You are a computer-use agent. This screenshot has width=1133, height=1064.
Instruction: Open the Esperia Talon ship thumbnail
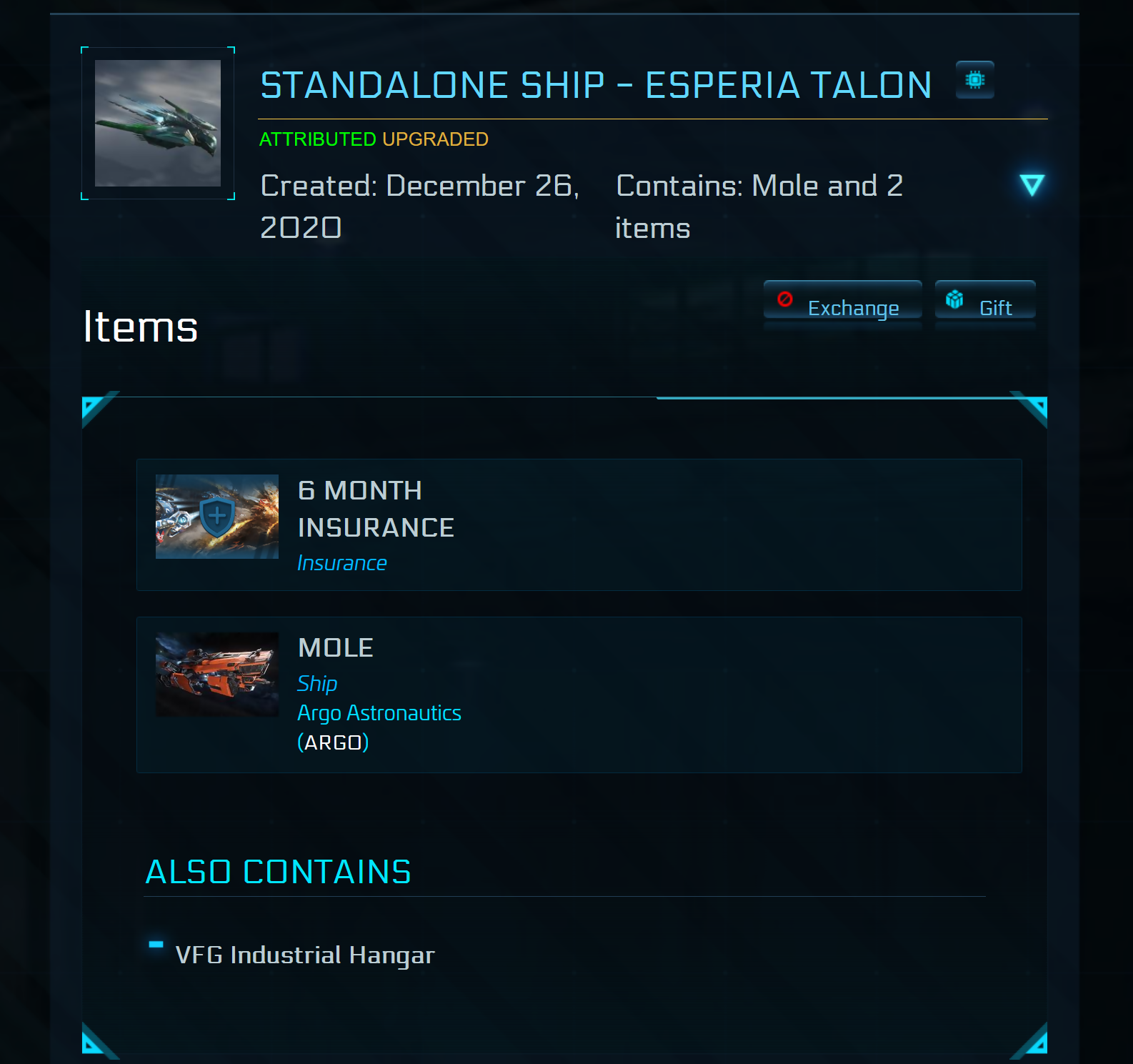[x=158, y=123]
